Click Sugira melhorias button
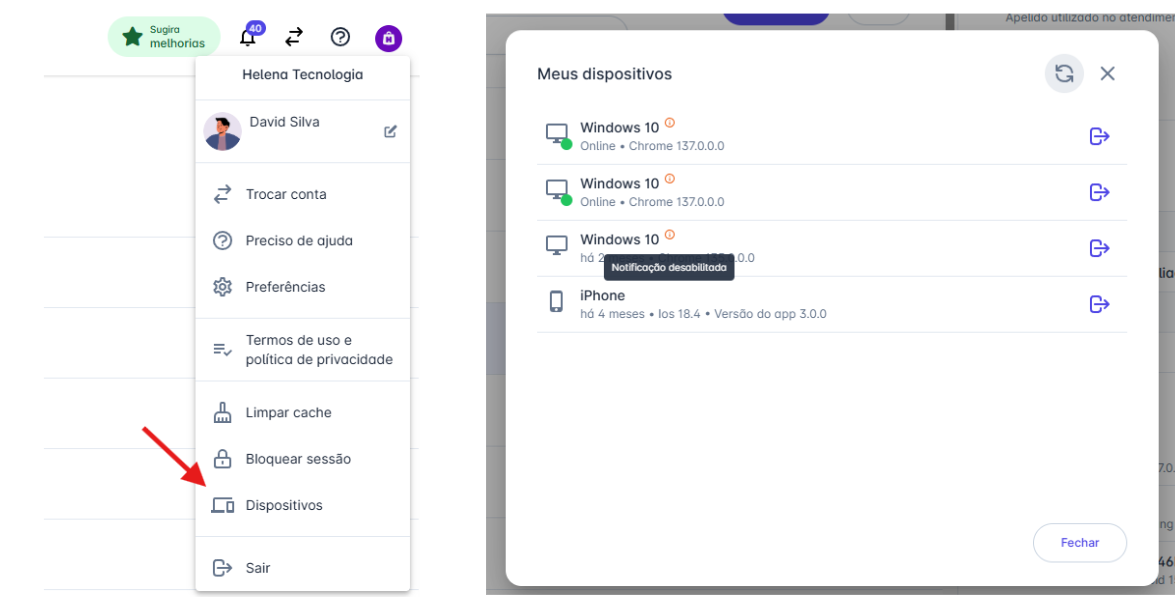 pos(164,37)
